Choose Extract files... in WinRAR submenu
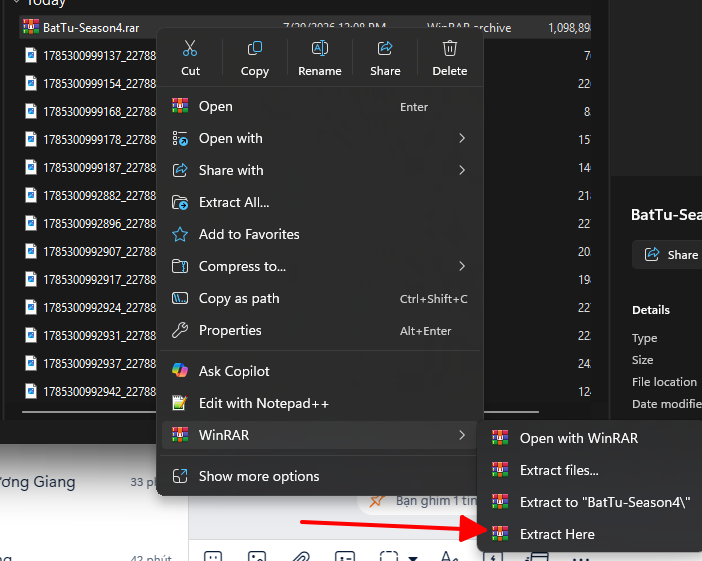702x561 pixels. click(591, 470)
